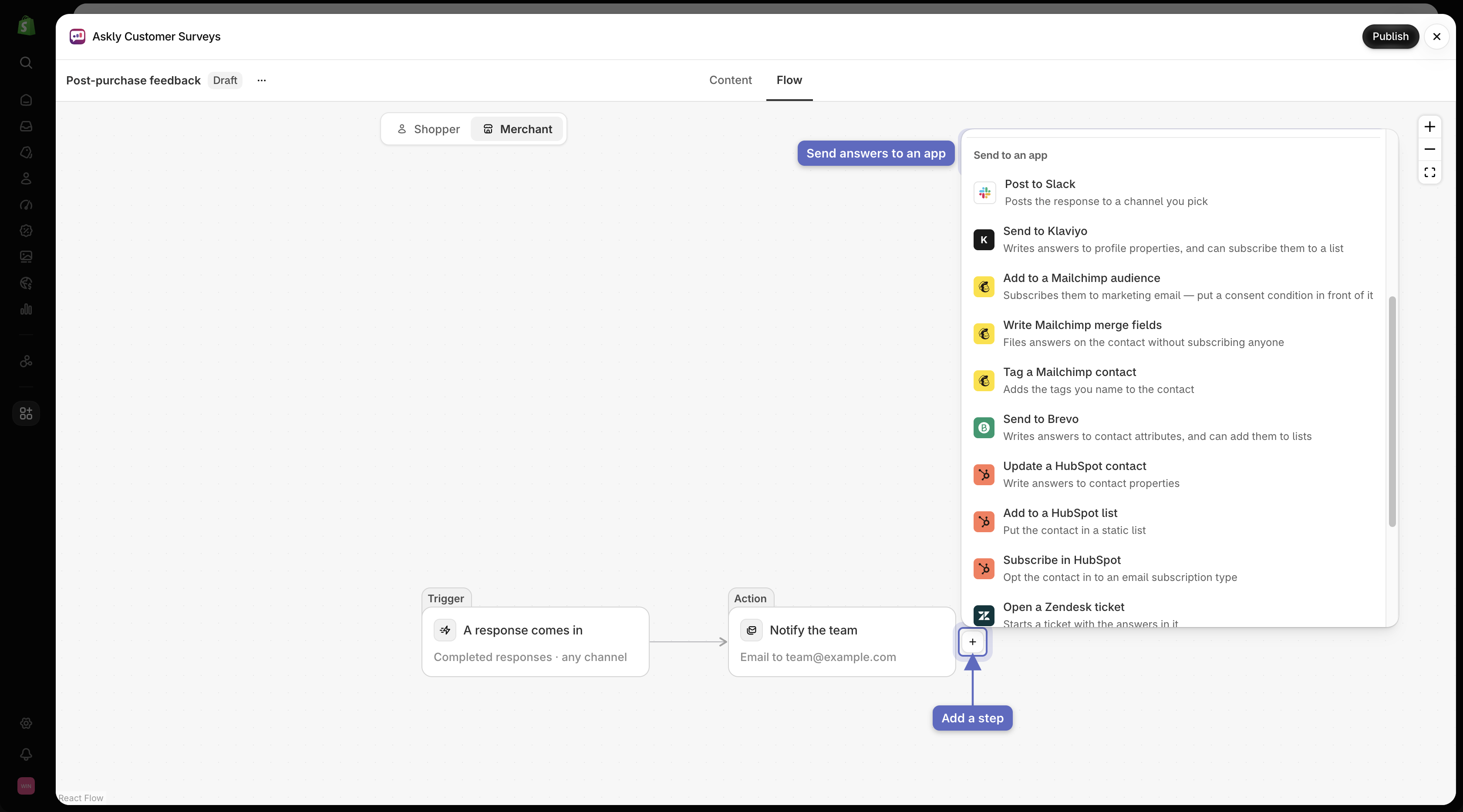1463x812 pixels.
Task: Click the Askly Customer Surveys app icon
Action: pos(77,36)
